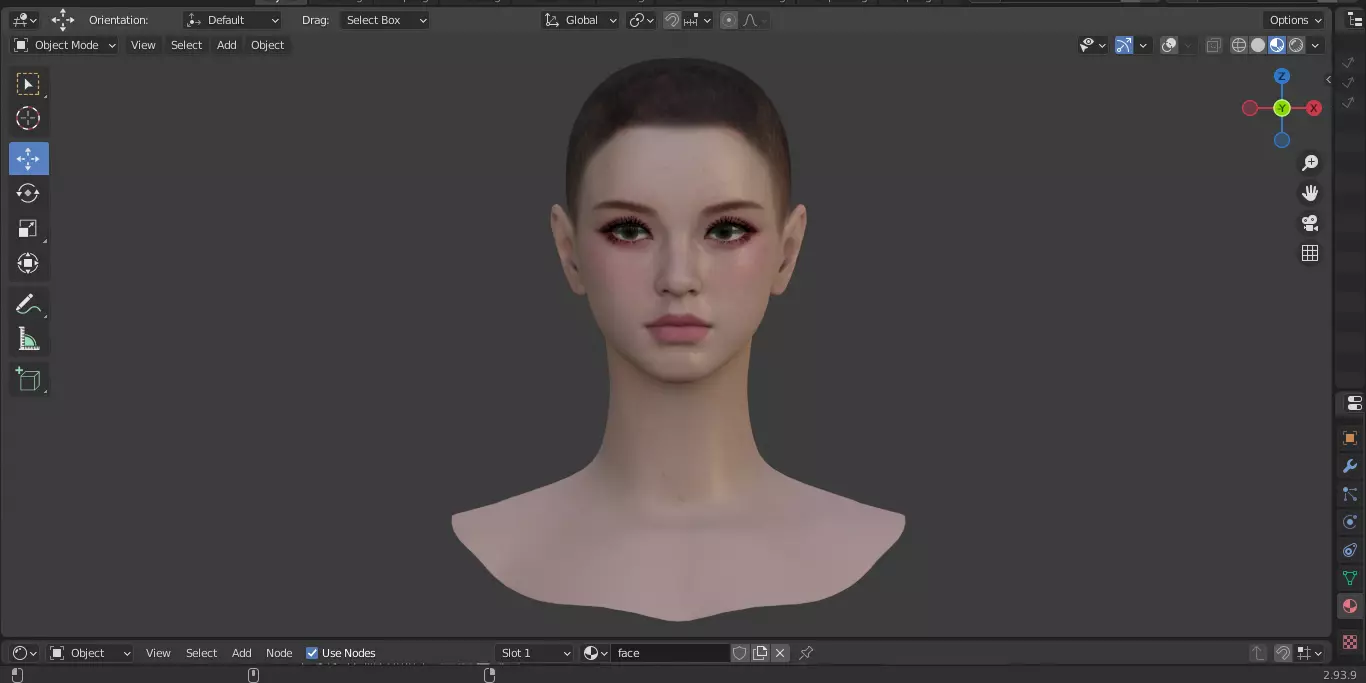Open the Slot 1 material slot dropdown
The image size is (1366, 683).
(x=535, y=653)
